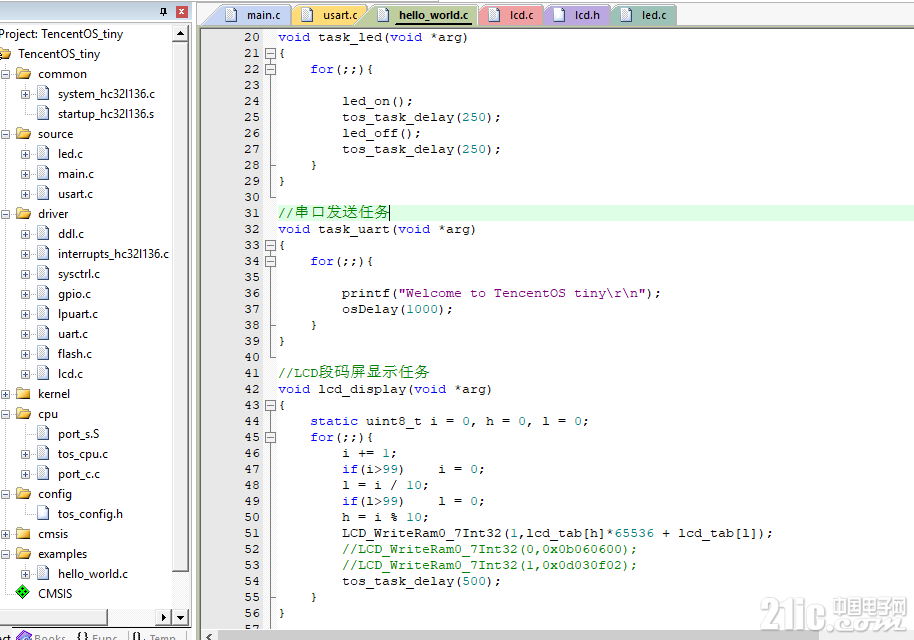914x640 pixels.
Task: Expand the system_hc32l136.c file node
Action: tap(25, 94)
